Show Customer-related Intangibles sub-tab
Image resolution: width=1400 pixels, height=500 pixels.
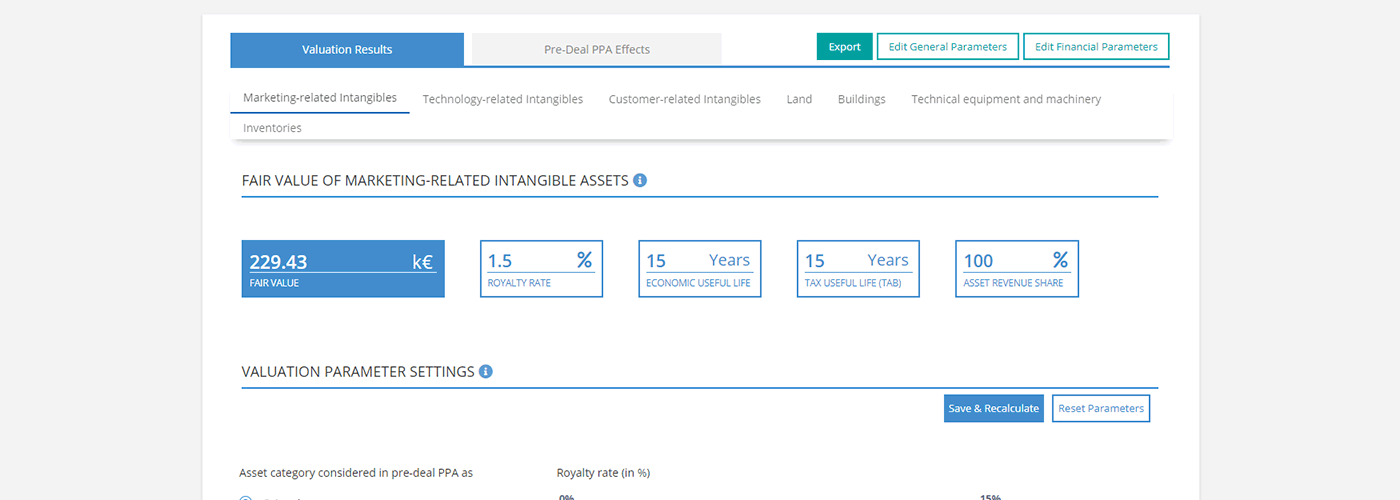(x=684, y=99)
